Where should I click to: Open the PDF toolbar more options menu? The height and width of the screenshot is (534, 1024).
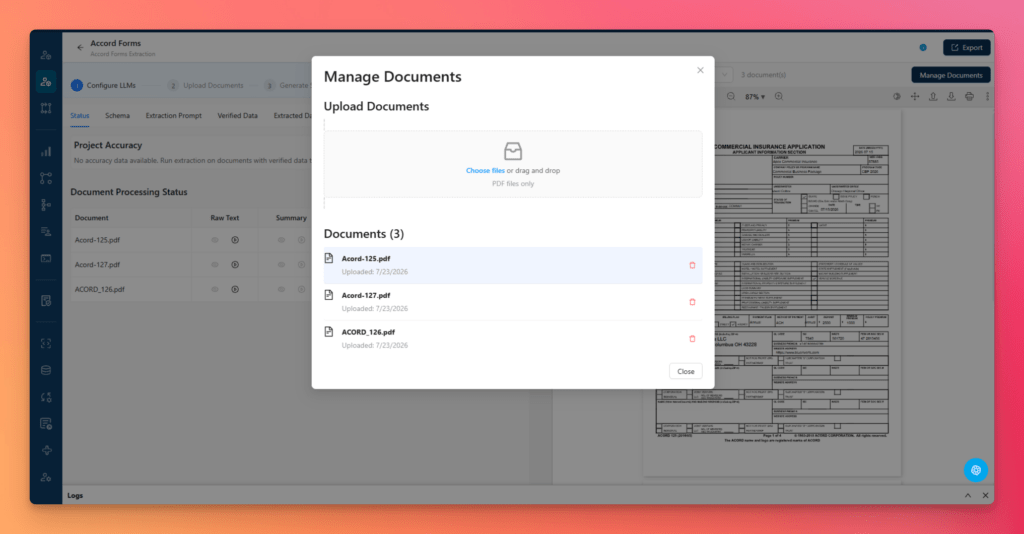[x=987, y=97]
